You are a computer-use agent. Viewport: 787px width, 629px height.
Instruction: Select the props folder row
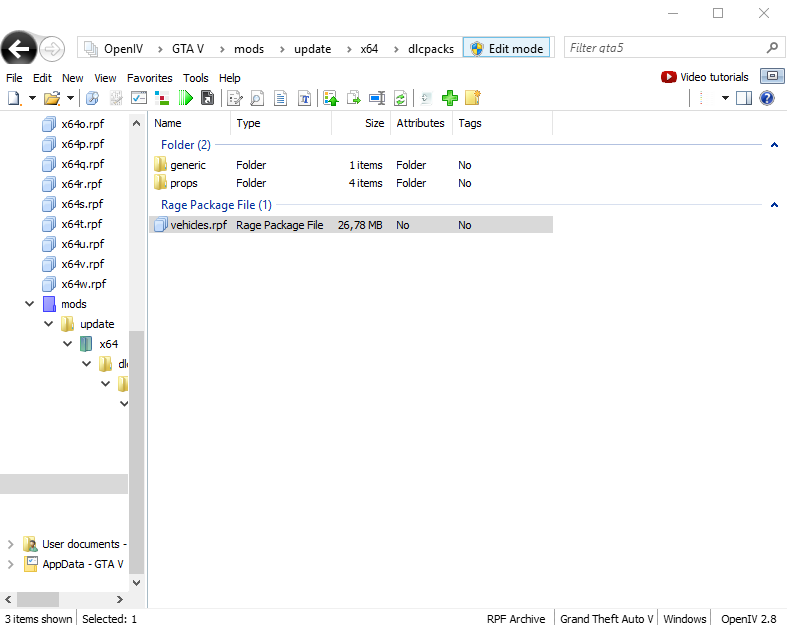click(351, 183)
